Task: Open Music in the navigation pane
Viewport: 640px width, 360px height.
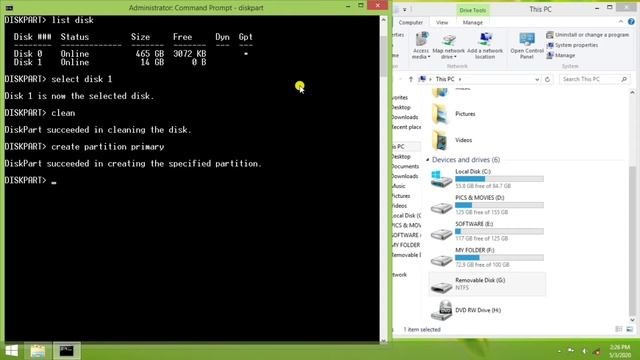Action: (x=399, y=186)
